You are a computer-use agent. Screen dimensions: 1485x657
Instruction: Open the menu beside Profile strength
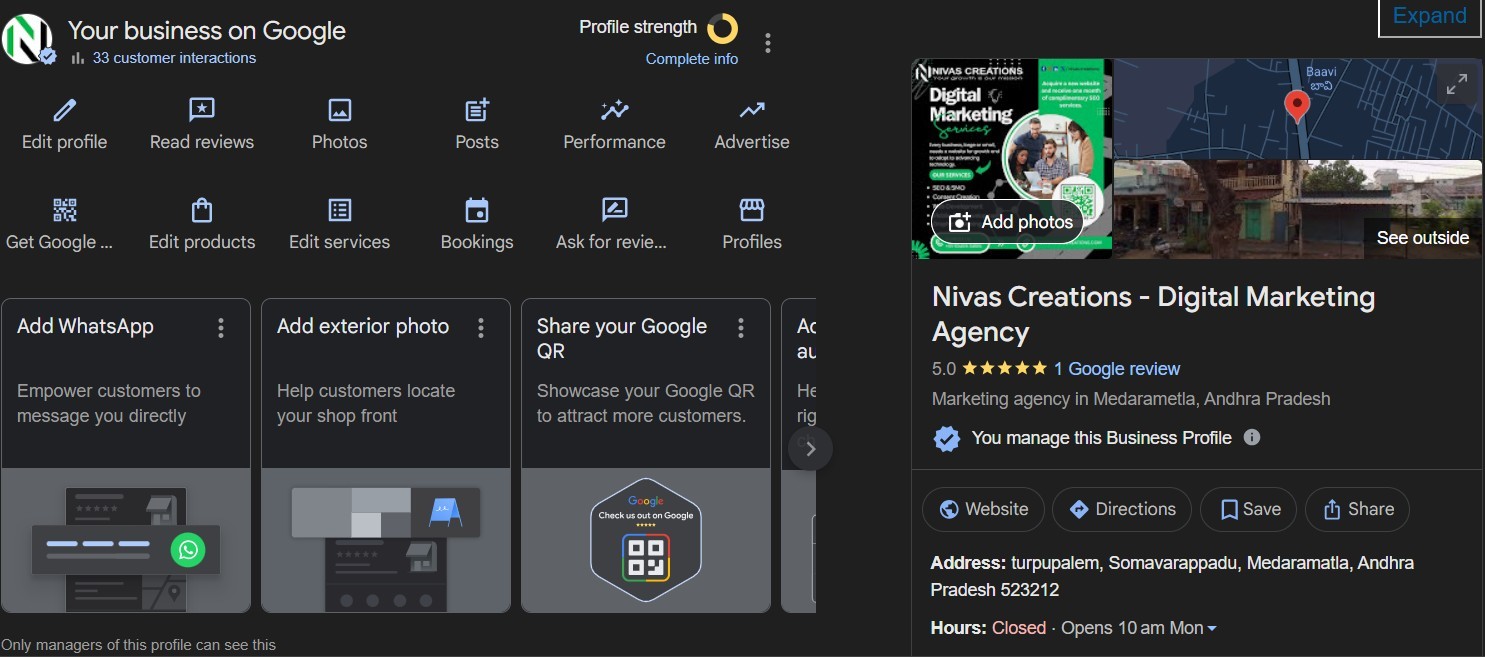pyautogui.click(x=767, y=42)
